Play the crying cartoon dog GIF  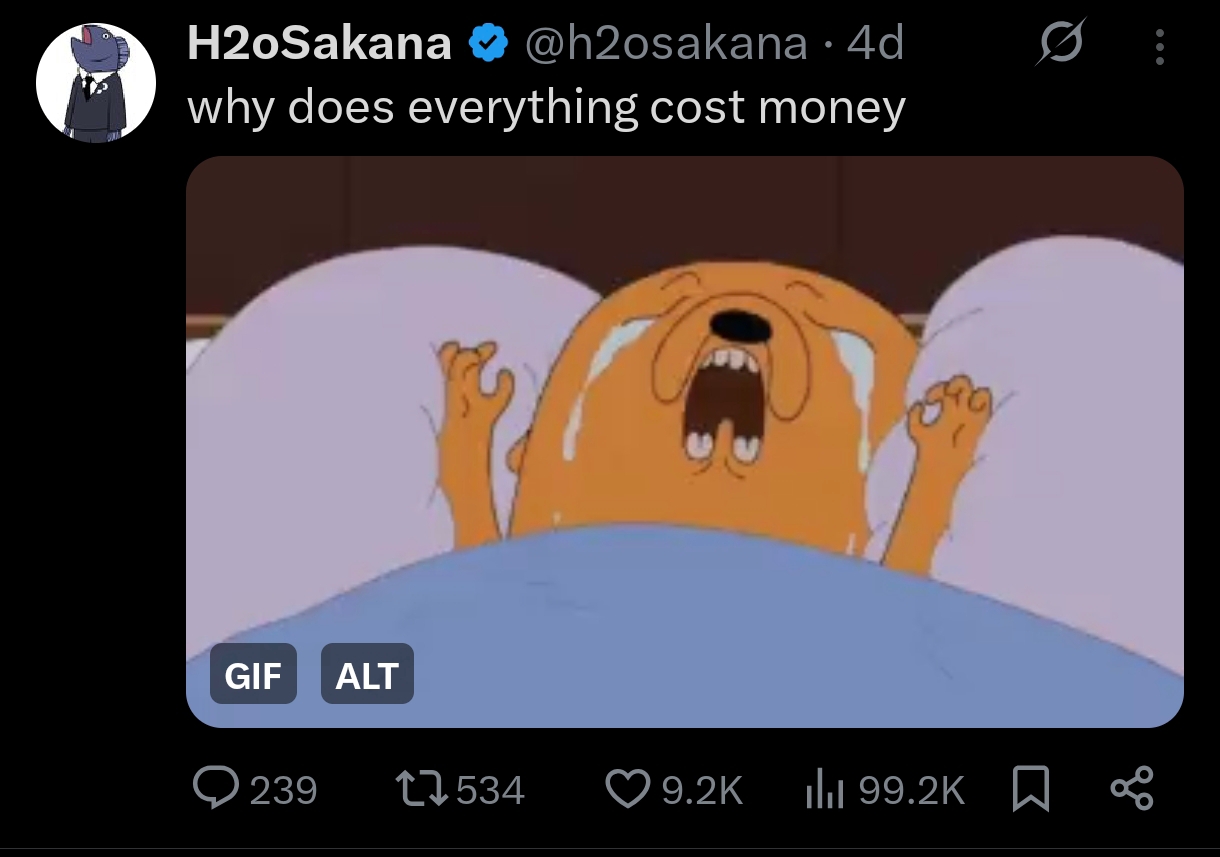685,441
